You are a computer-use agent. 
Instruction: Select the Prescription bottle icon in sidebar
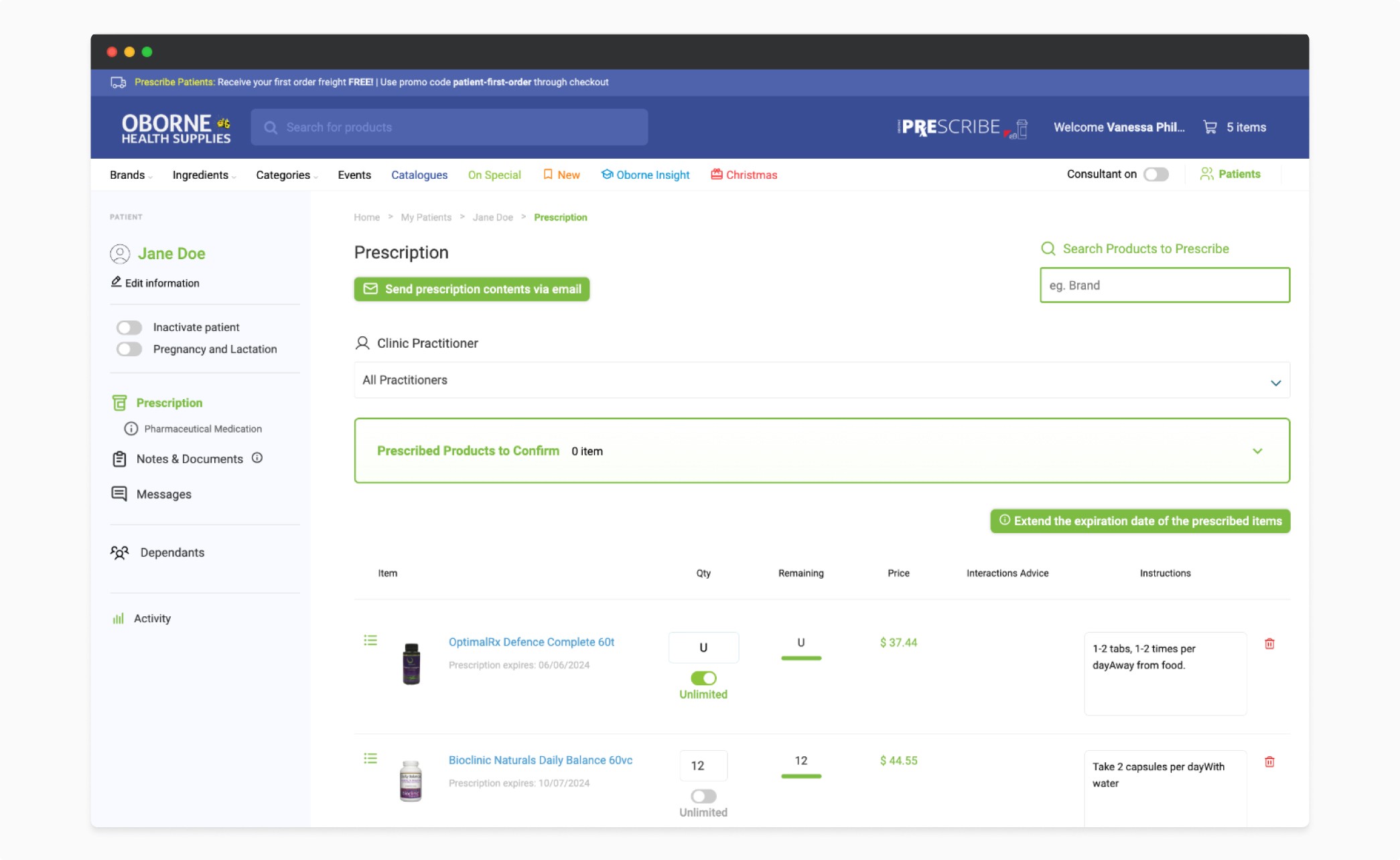click(119, 403)
